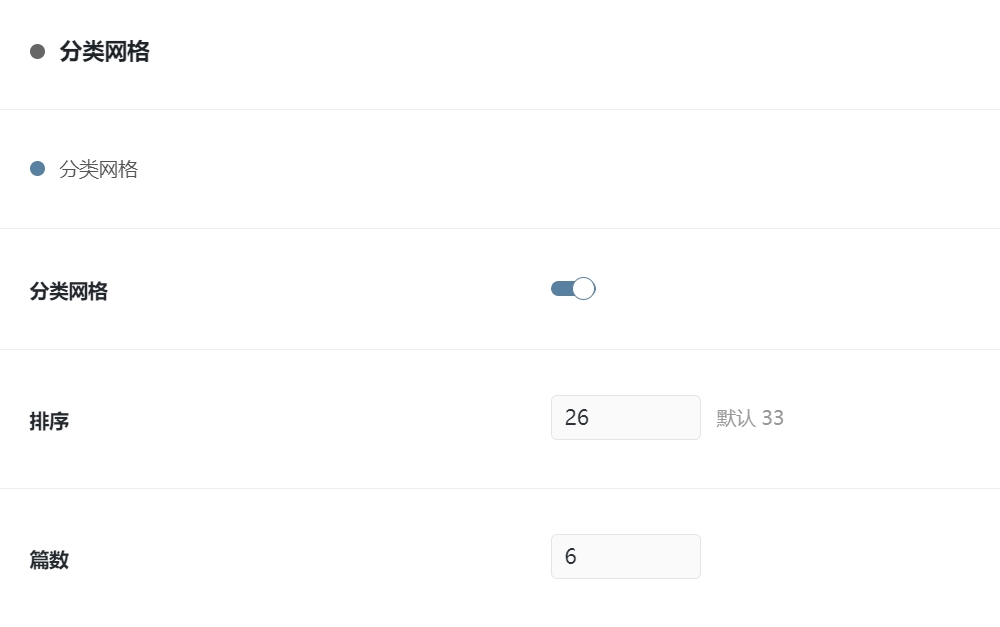Click the bold 分类网格 header title

point(104,51)
